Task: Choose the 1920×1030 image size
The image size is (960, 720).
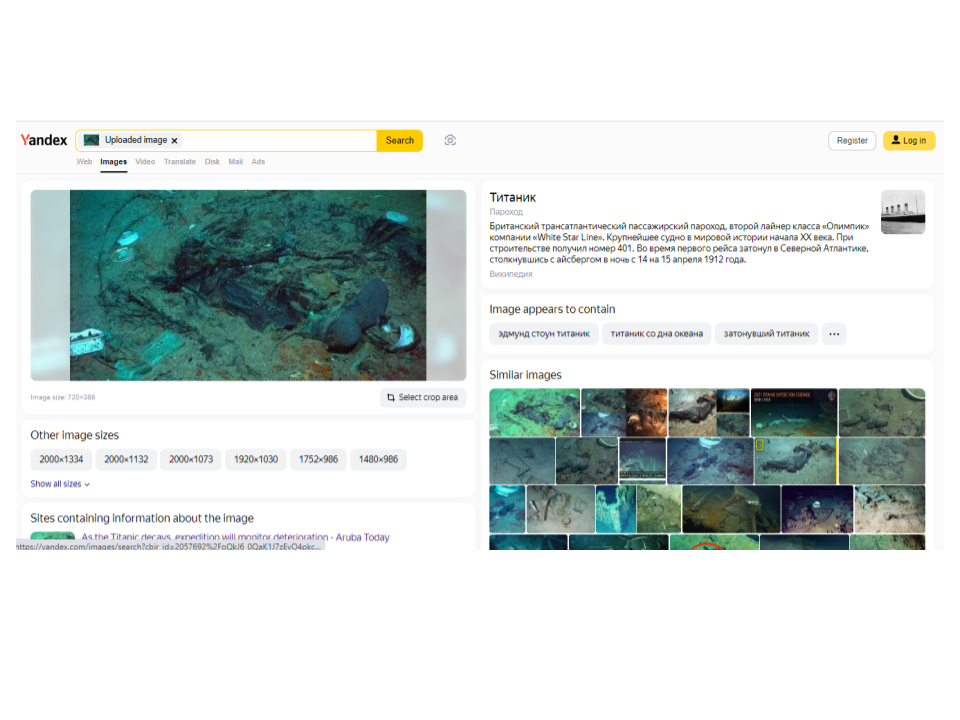Action: coord(255,460)
